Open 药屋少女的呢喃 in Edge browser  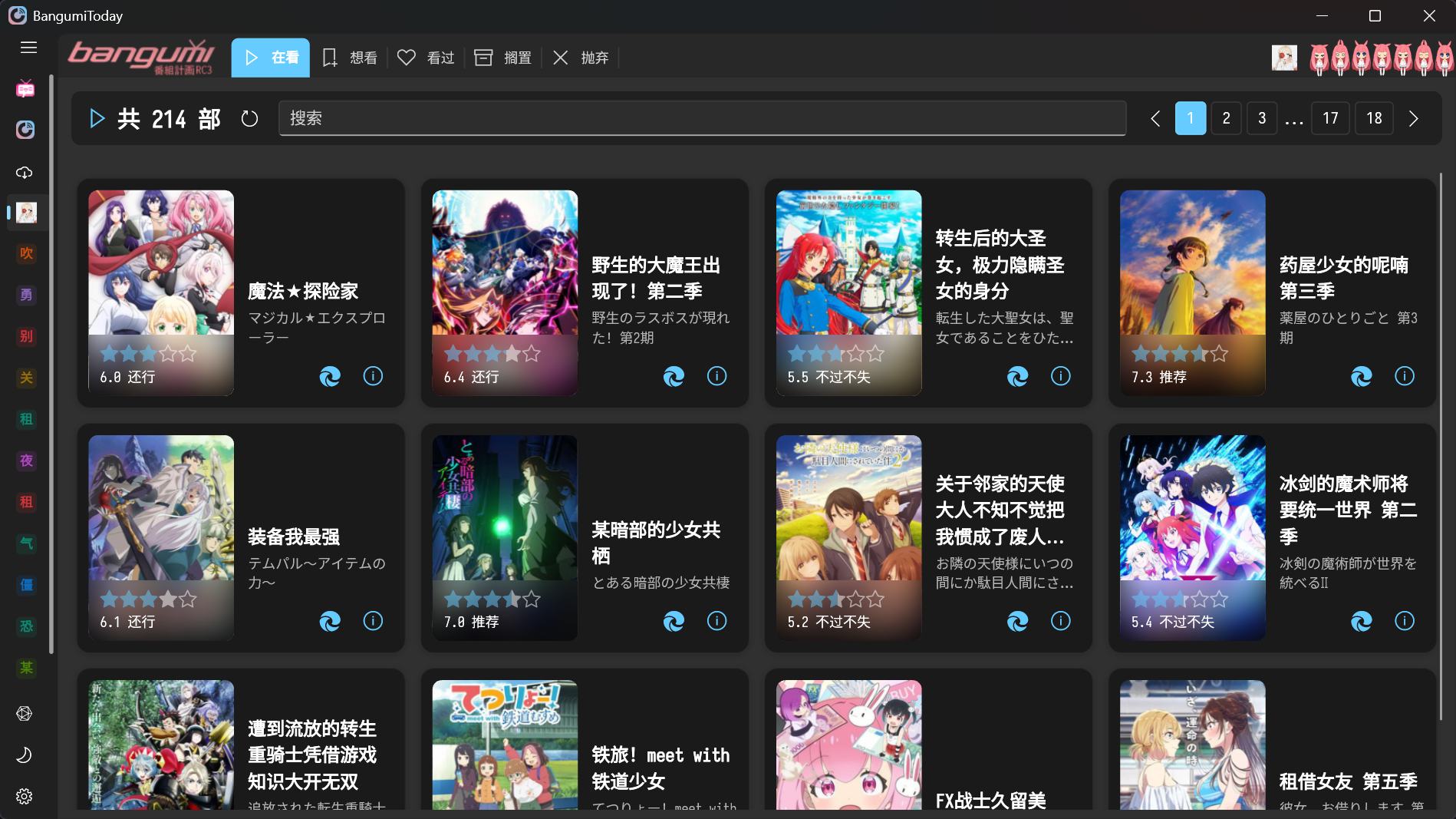[x=1361, y=376]
